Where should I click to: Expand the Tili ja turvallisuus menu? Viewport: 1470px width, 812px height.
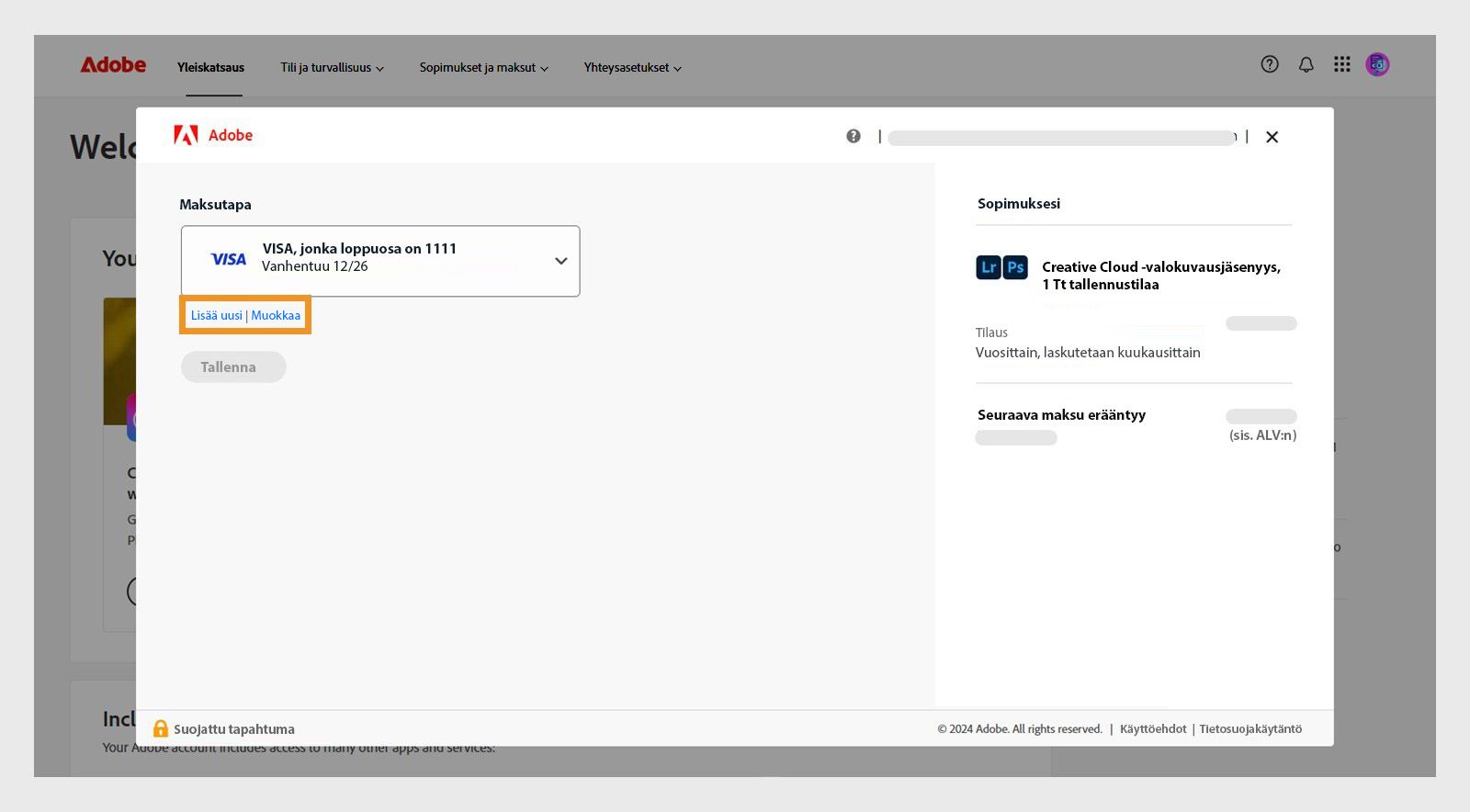tap(333, 67)
